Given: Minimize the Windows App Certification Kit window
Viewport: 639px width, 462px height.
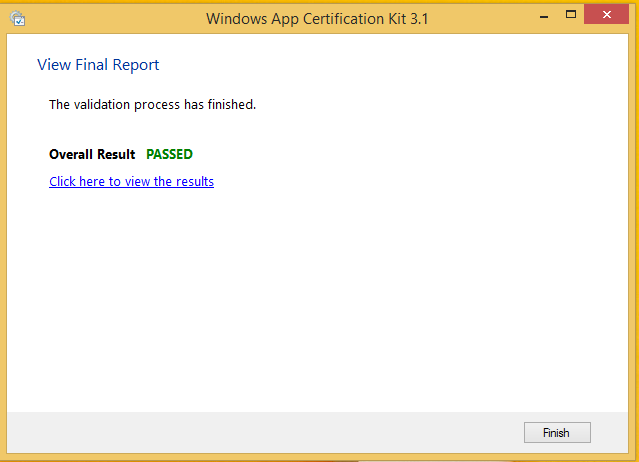Looking at the screenshot, I should 544,17.
